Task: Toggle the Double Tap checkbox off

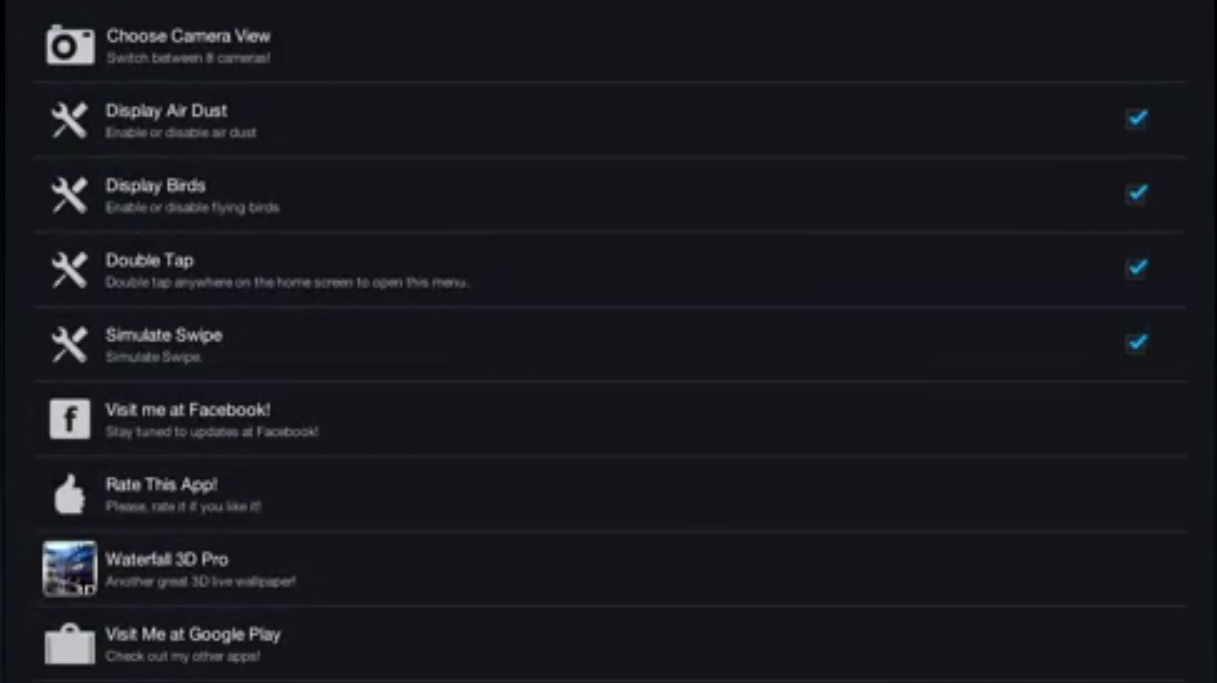Action: click(1136, 267)
